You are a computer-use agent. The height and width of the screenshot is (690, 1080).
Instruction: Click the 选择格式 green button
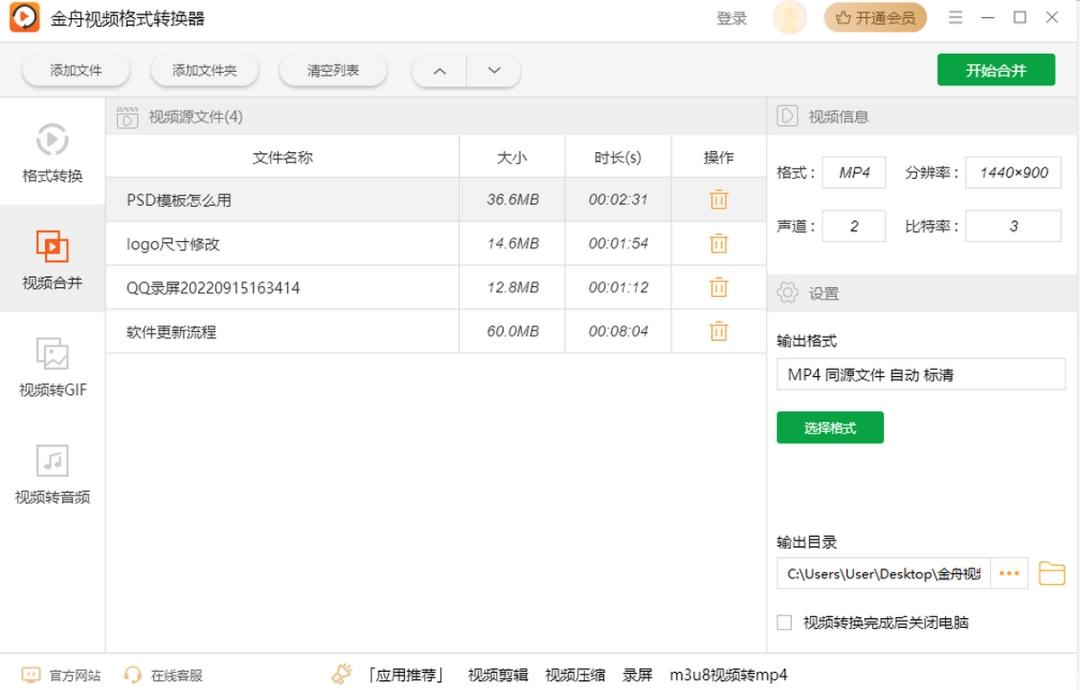pos(830,426)
